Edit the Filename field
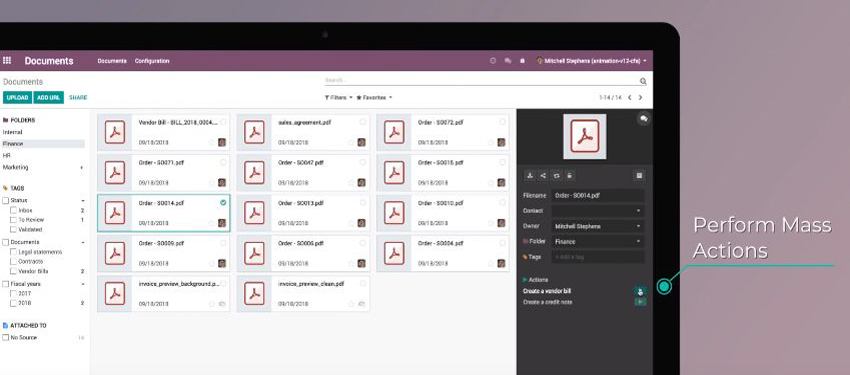 click(598, 195)
